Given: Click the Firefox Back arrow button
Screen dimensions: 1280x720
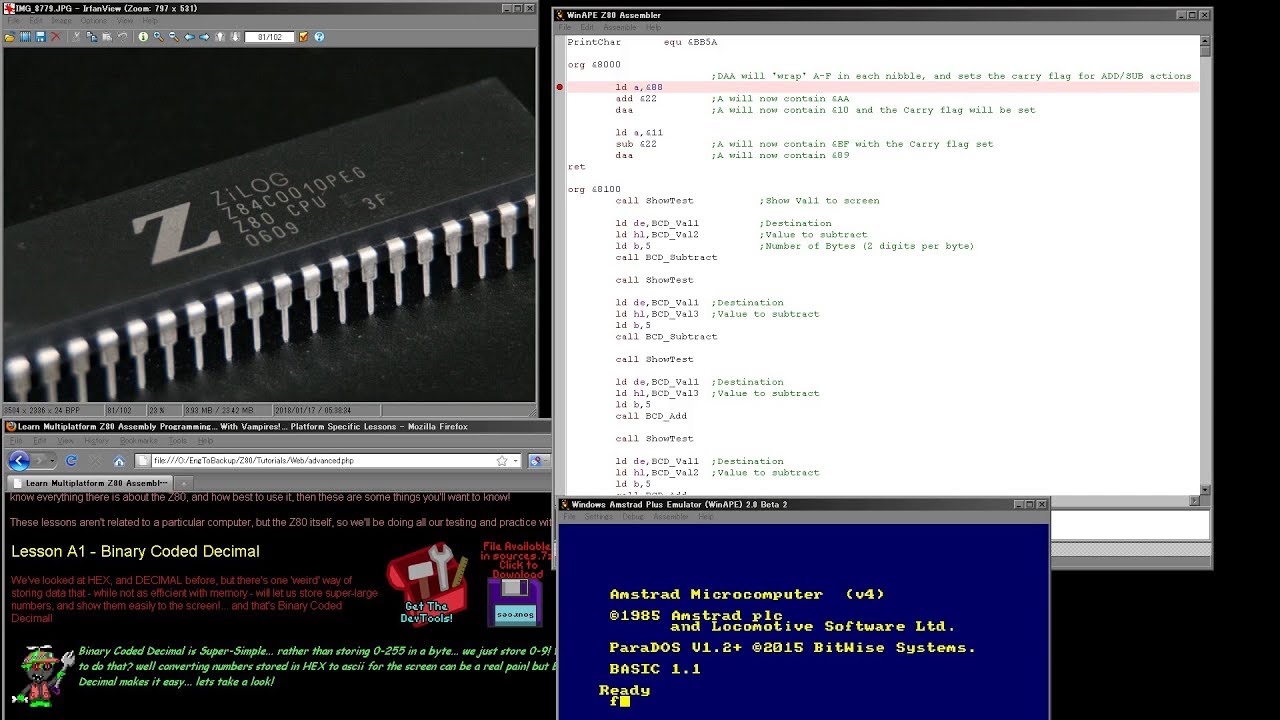Looking at the screenshot, I should [19, 460].
